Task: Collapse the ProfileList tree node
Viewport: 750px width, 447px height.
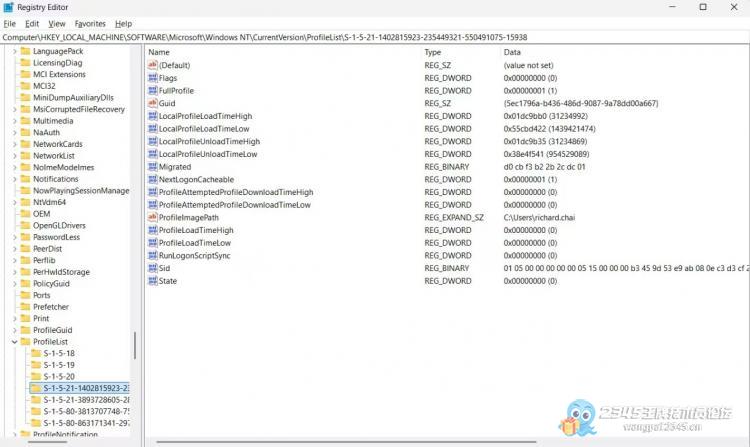Action: pos(14,341)
